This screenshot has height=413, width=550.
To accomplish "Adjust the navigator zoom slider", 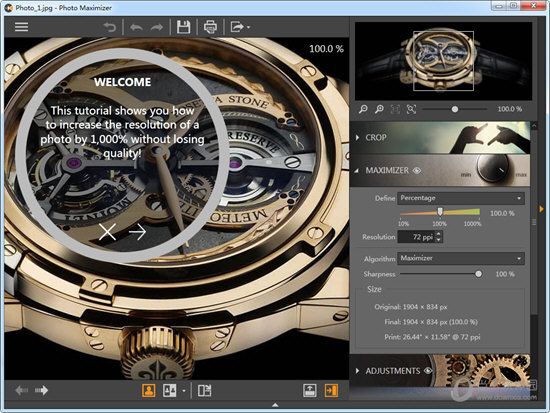I will [455, 109].
